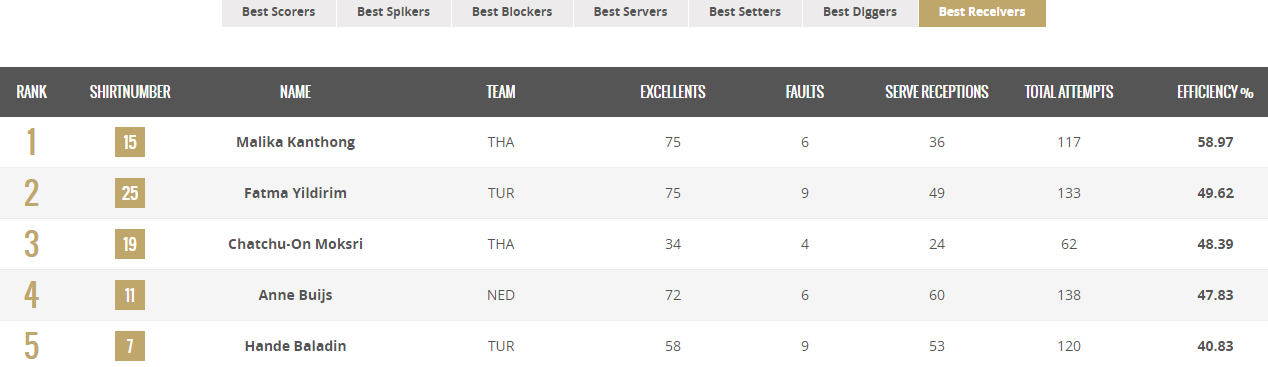
Task: Select the Best Blockers tab
Action: 511,13
